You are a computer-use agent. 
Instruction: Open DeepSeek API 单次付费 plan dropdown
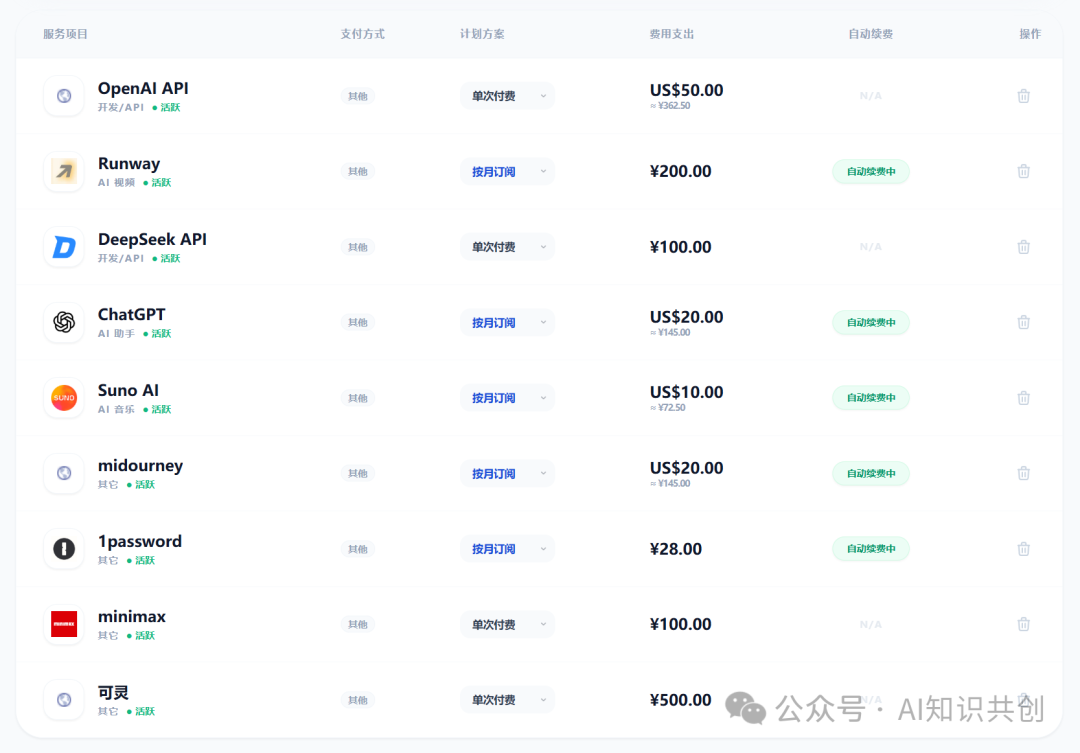coord(508,247)
